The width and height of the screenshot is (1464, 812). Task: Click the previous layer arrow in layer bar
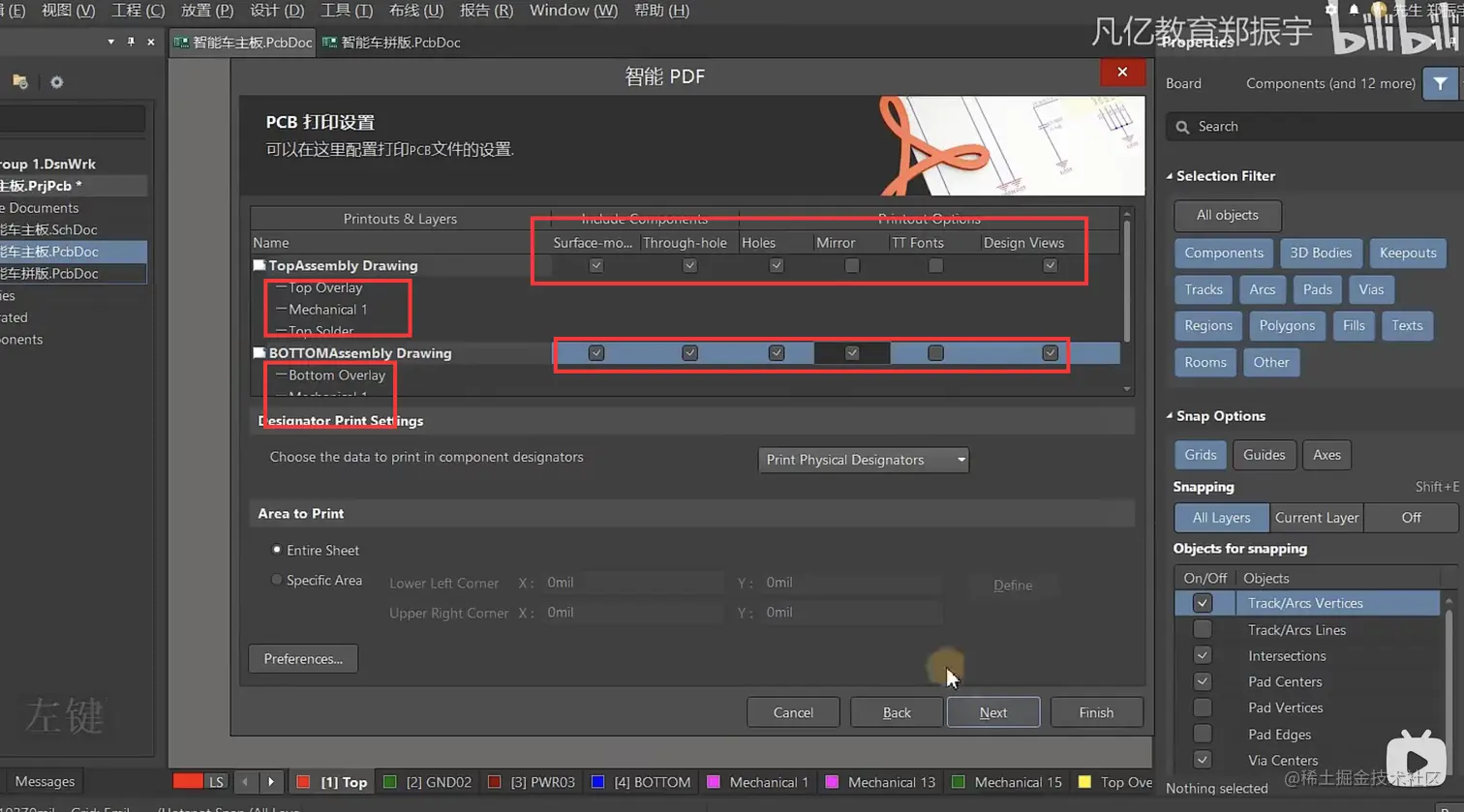(246, 782)
